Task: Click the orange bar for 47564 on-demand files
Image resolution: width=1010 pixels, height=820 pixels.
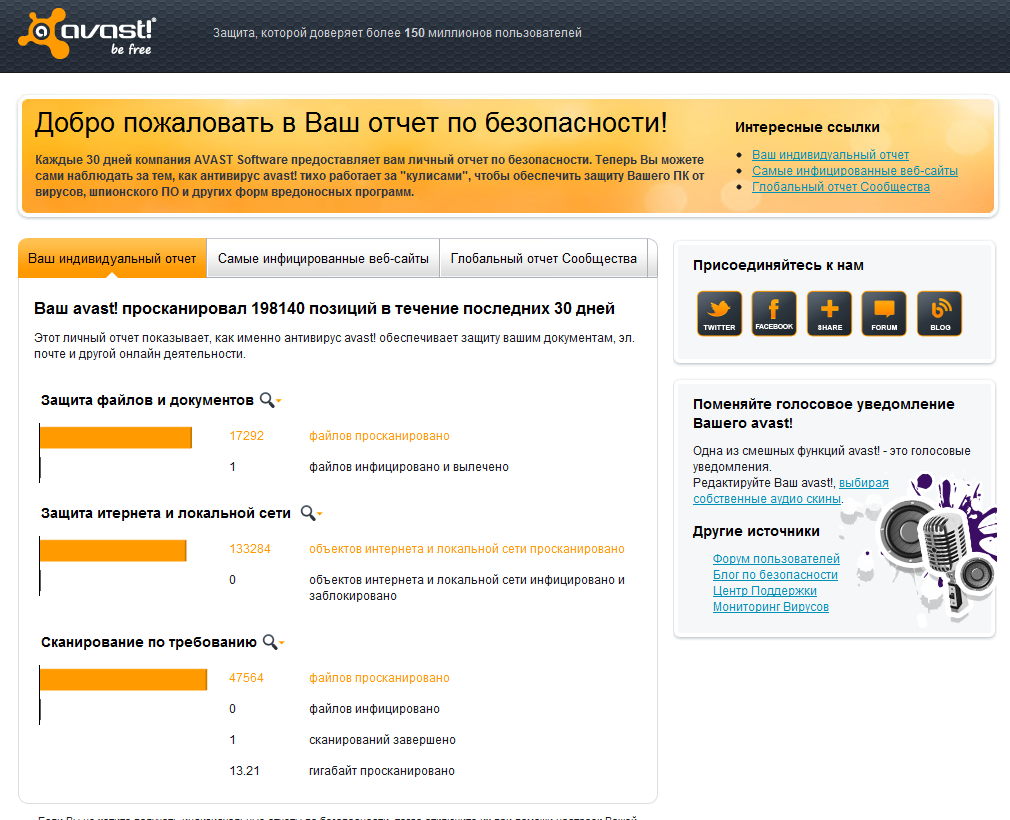Action: point(124,680)
